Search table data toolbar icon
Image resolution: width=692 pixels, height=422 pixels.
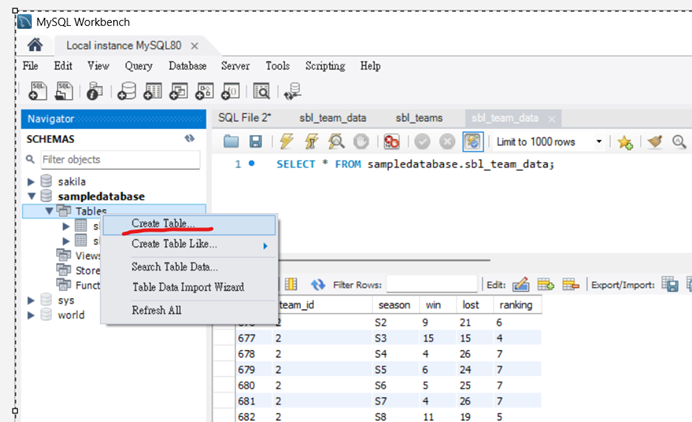click(261, 91)
